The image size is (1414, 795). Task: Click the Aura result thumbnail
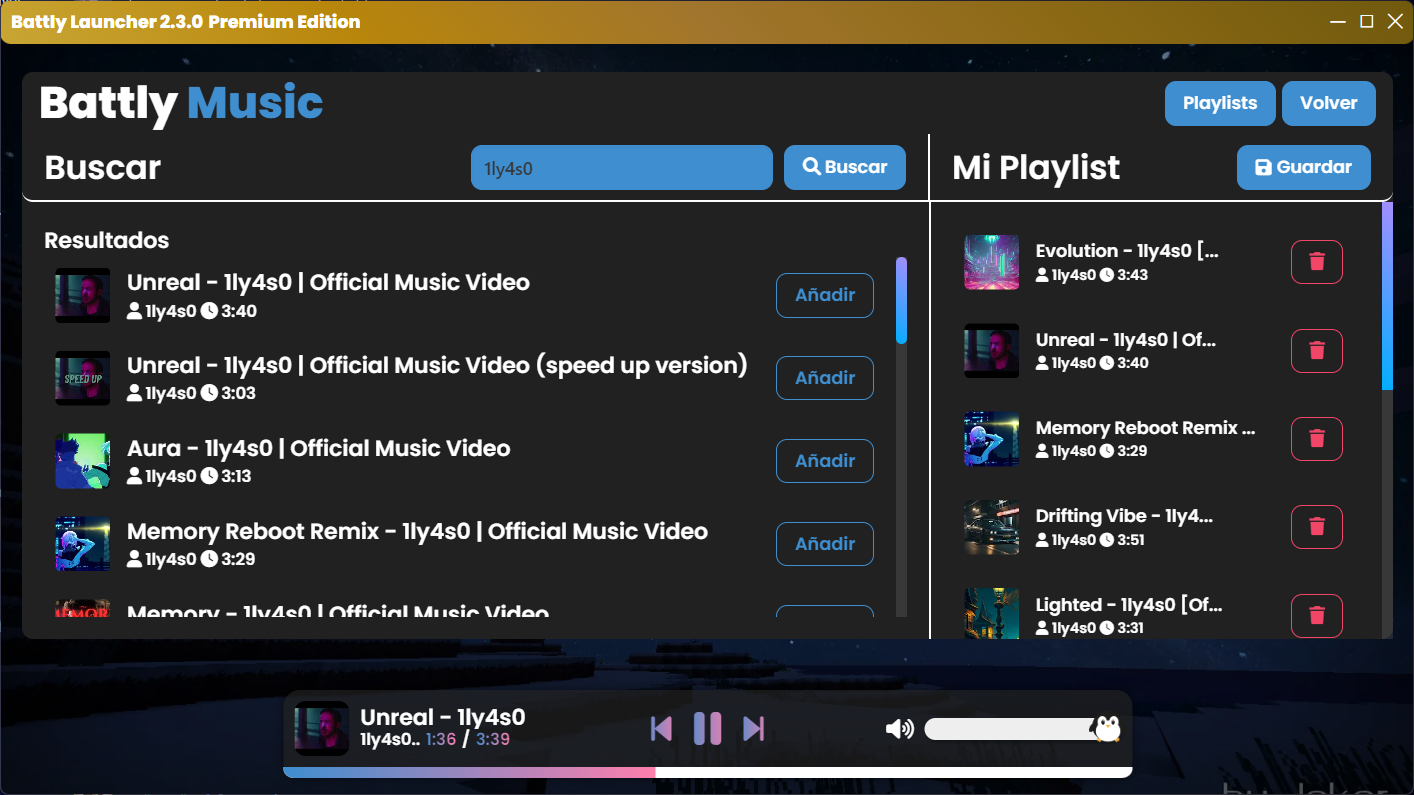click(x=82, y=461)
